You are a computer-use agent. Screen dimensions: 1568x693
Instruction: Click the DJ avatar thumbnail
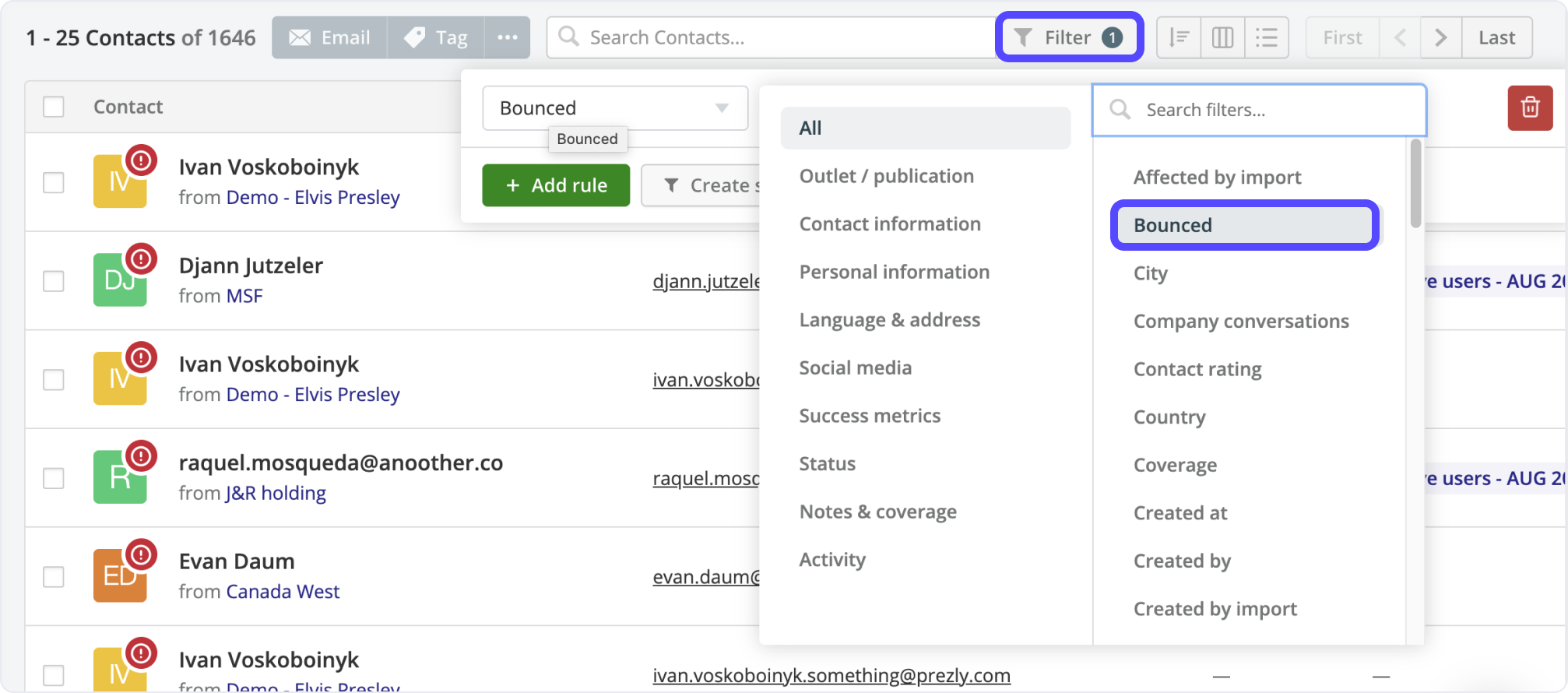[120, 280]
